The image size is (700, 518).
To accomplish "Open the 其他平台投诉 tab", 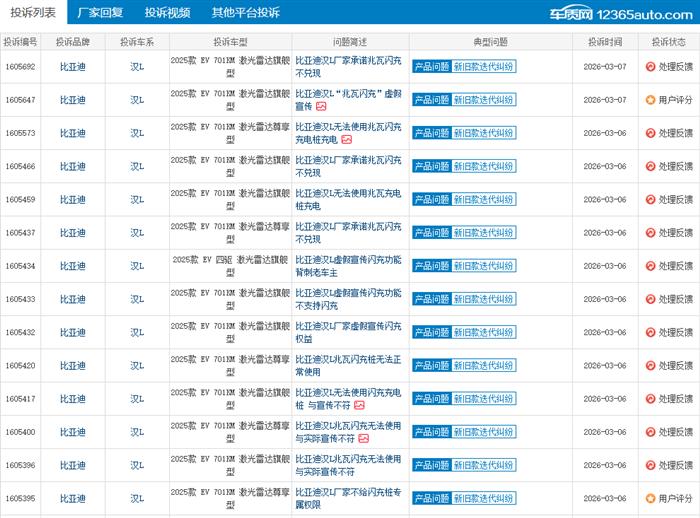I will tap(245, 13).
